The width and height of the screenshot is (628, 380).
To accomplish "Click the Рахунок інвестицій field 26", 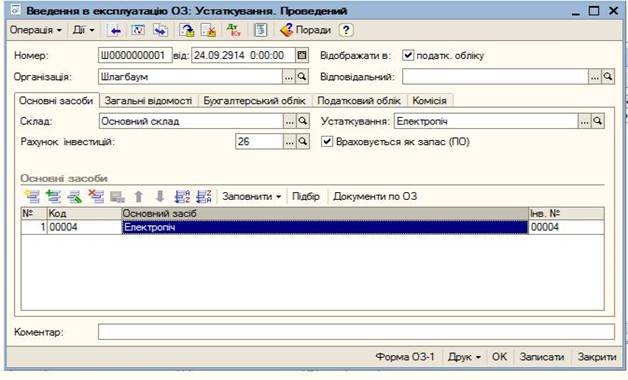I will pos(259,141).
